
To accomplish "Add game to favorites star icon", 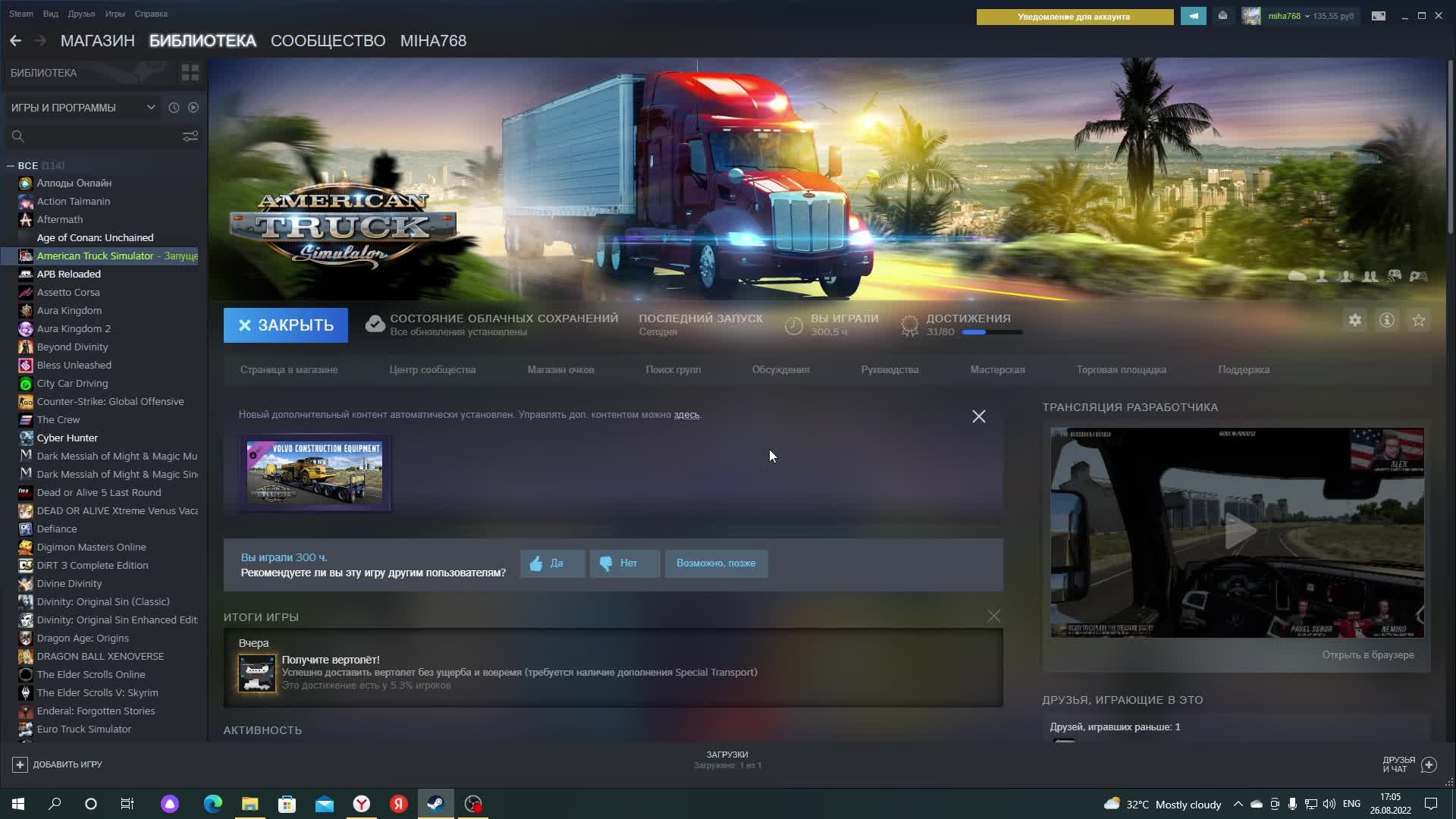I will [1419, 321].
